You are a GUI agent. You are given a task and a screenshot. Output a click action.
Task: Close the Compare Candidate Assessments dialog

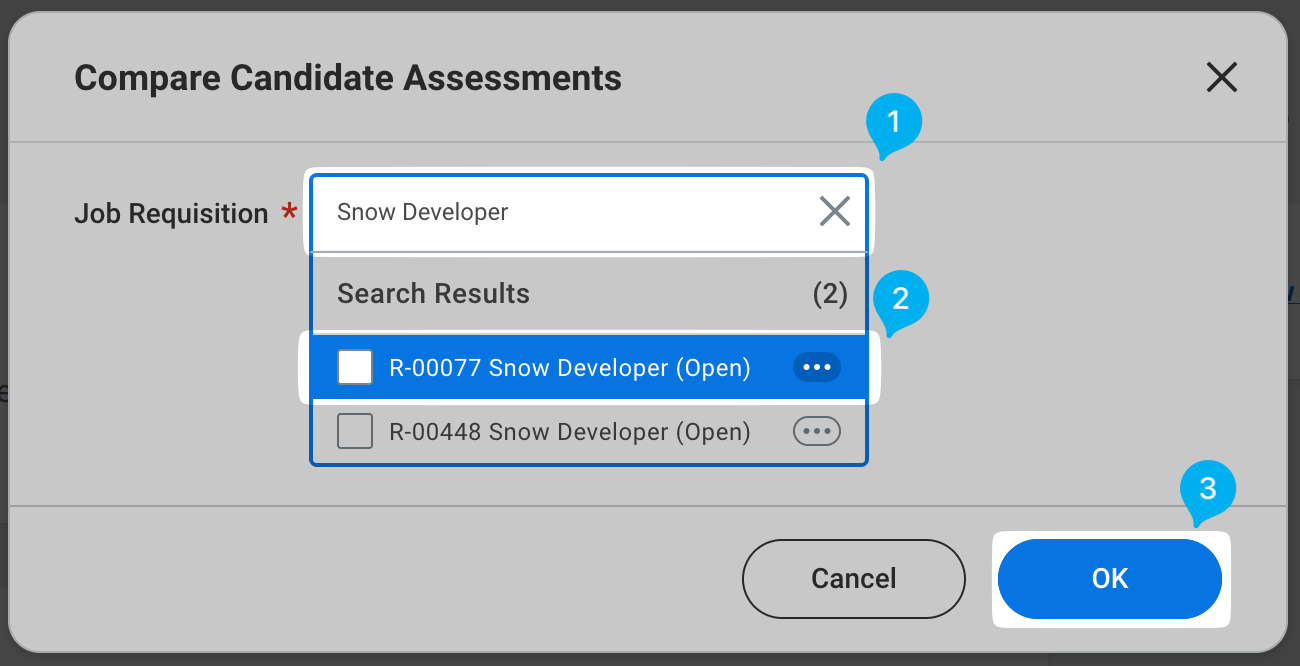click(1221, 77)
